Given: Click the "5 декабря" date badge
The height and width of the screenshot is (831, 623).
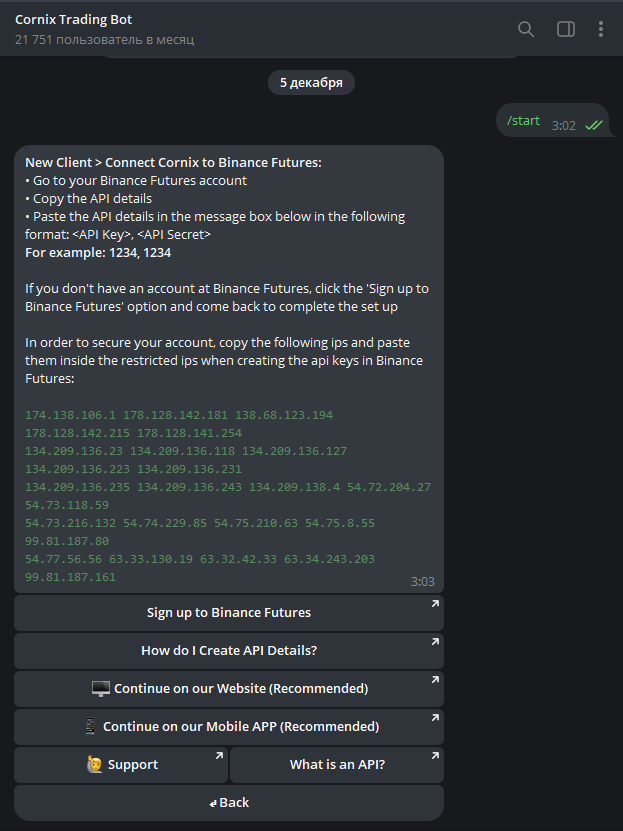Looking at the screenshot, I should click(x=311, y=83).
